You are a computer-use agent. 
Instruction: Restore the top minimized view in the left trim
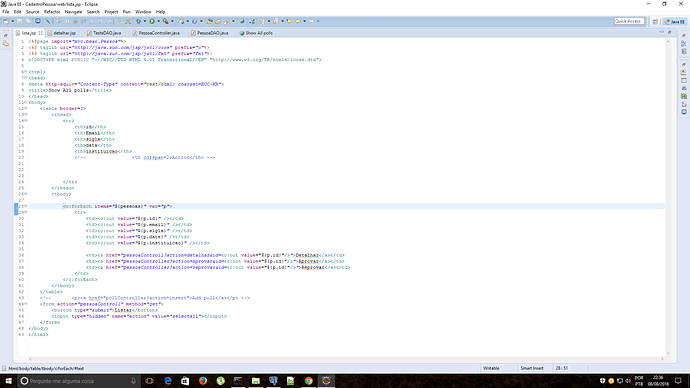coord(6,36)
